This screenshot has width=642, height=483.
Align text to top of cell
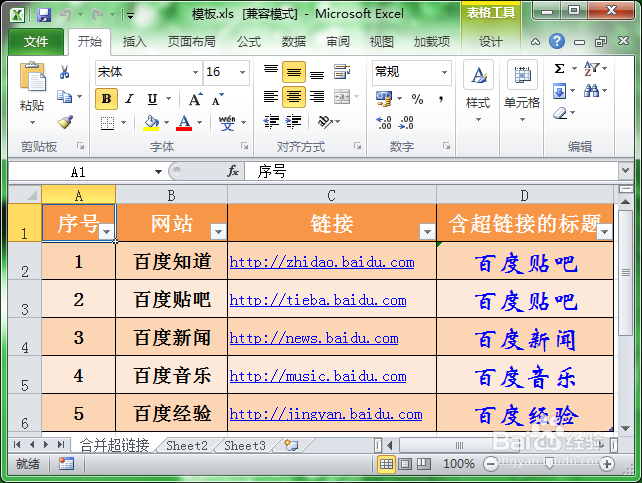coord(271,72)
